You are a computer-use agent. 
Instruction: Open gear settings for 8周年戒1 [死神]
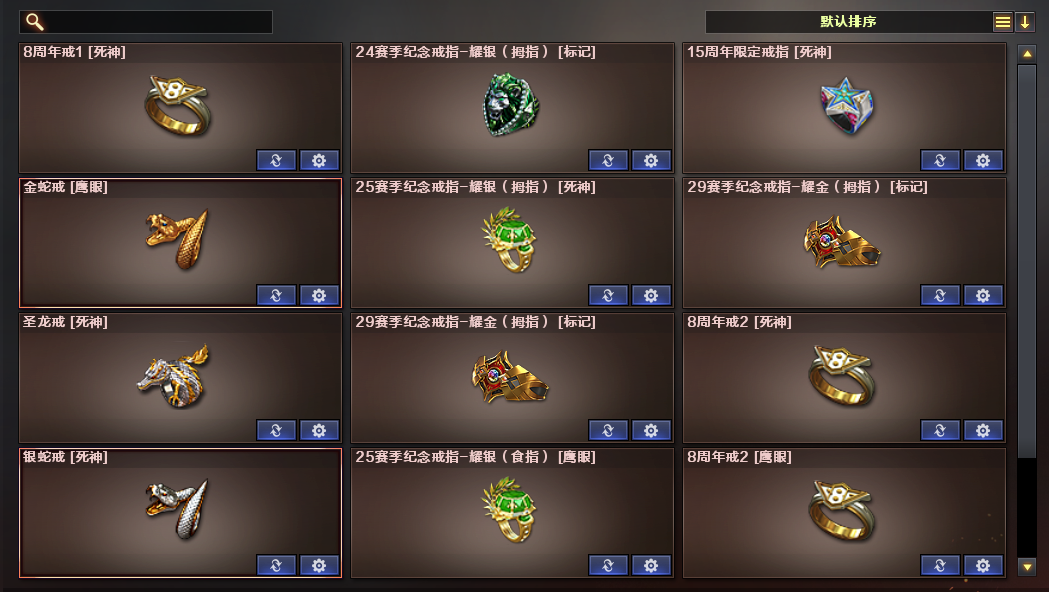(319, 161)
